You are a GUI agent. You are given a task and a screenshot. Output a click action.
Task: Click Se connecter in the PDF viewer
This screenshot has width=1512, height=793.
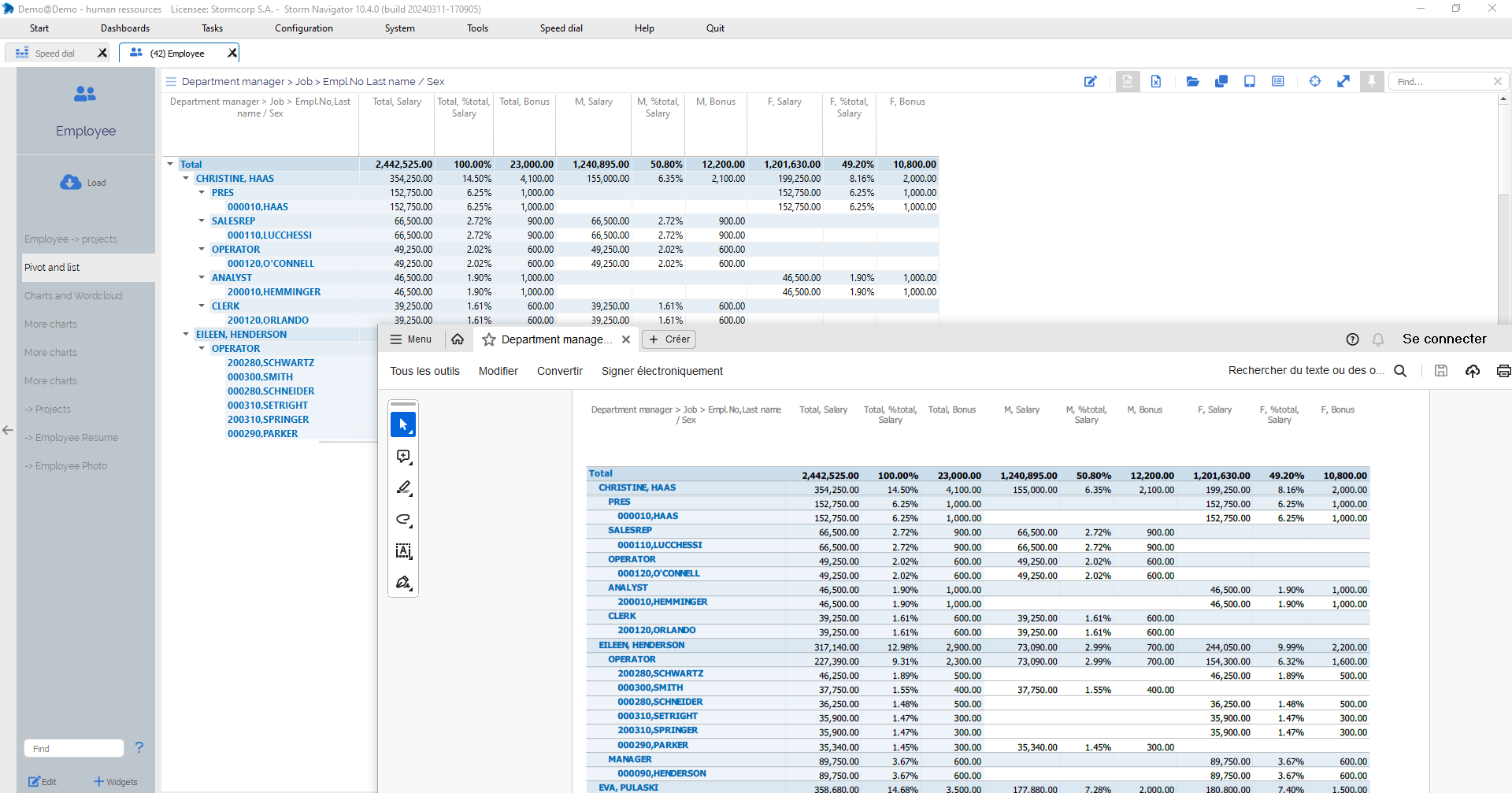(x=1444, y=339)
